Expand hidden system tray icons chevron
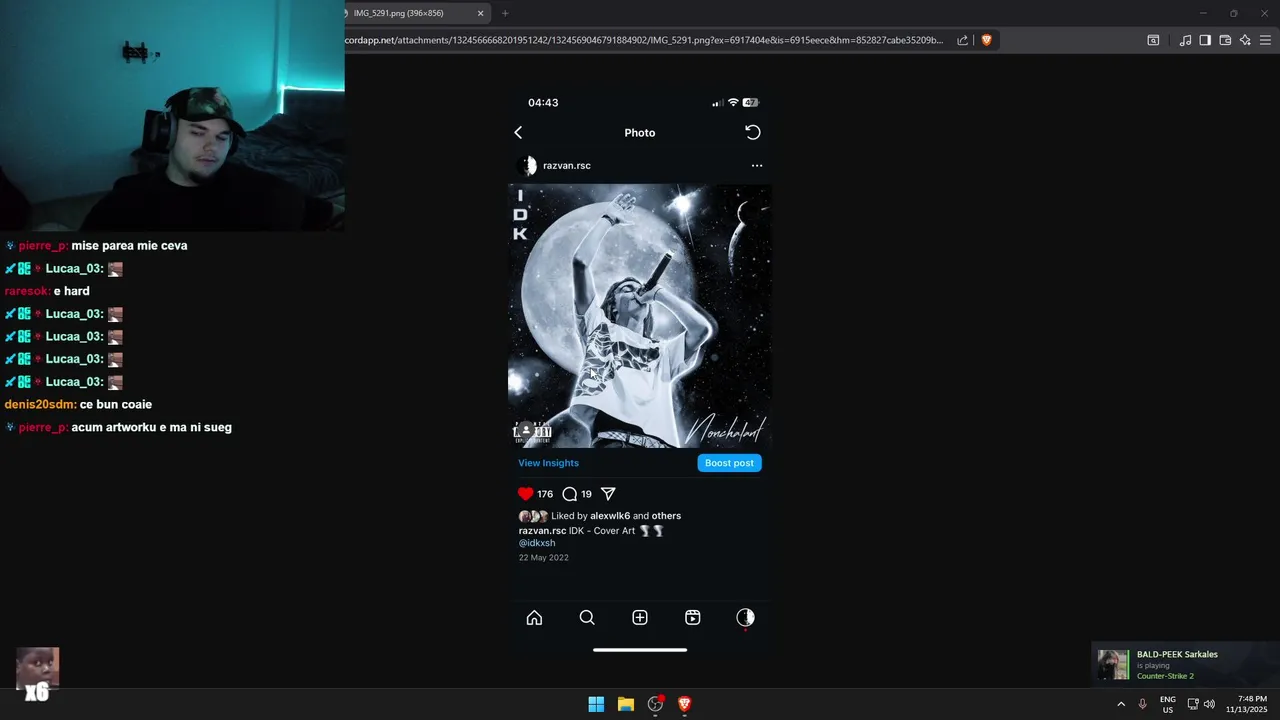 click(1121, 704)
